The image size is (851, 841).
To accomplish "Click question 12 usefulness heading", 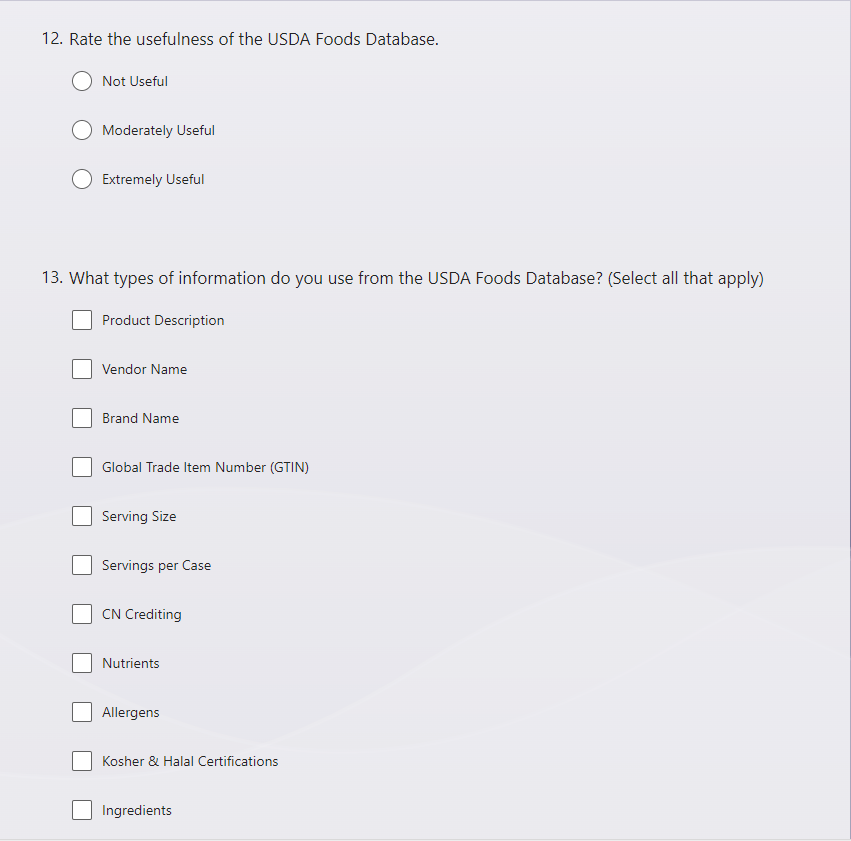I will point(240,39).
